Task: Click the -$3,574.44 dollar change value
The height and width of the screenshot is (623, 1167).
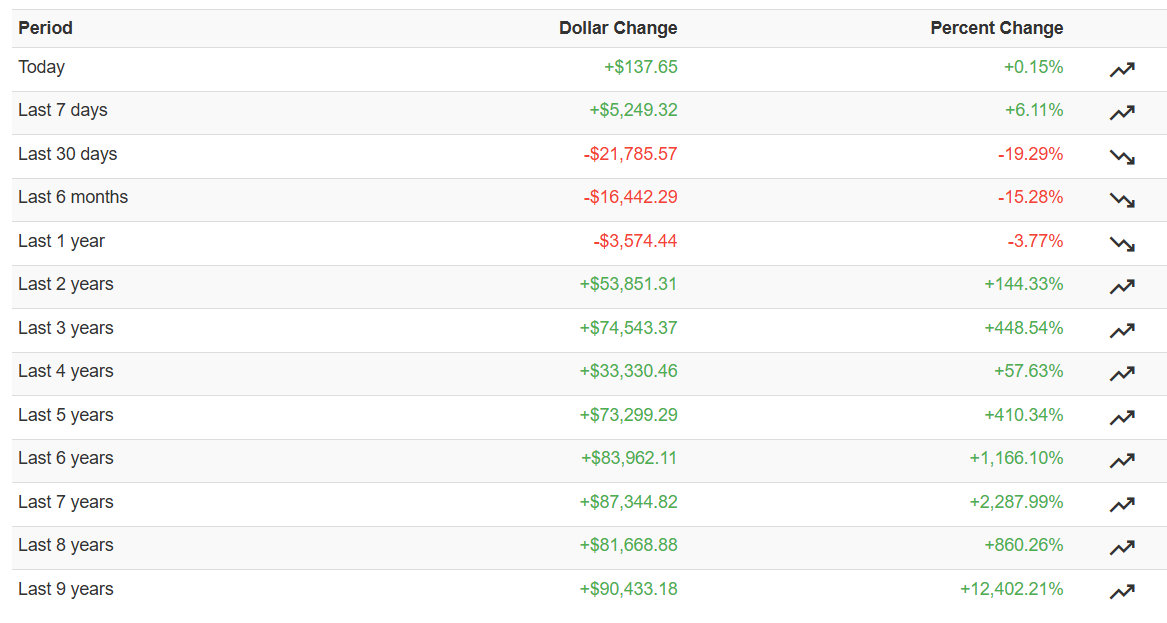Action: click(635, 241)
